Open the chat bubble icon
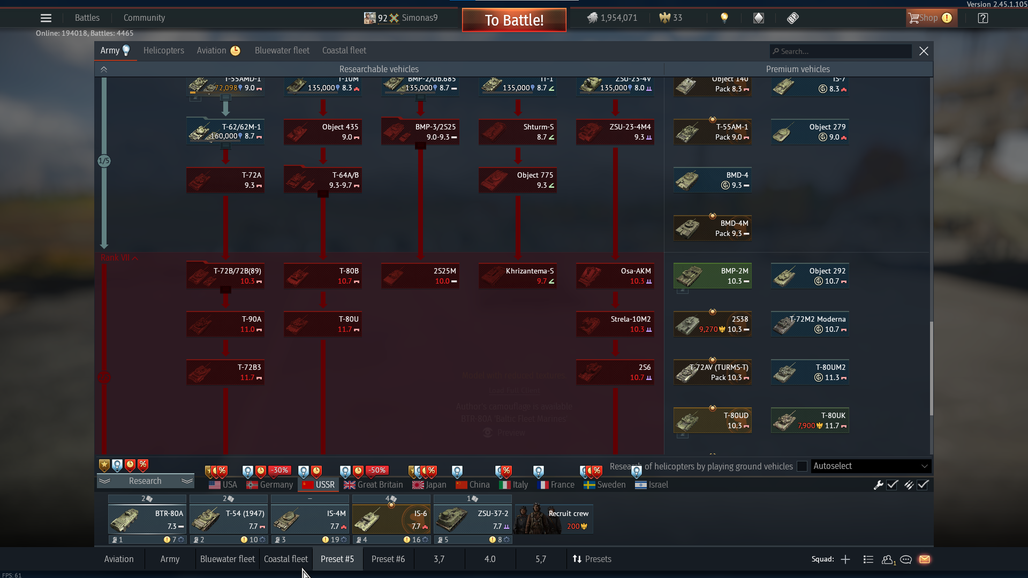1028x578 pixels. [906, 559]
